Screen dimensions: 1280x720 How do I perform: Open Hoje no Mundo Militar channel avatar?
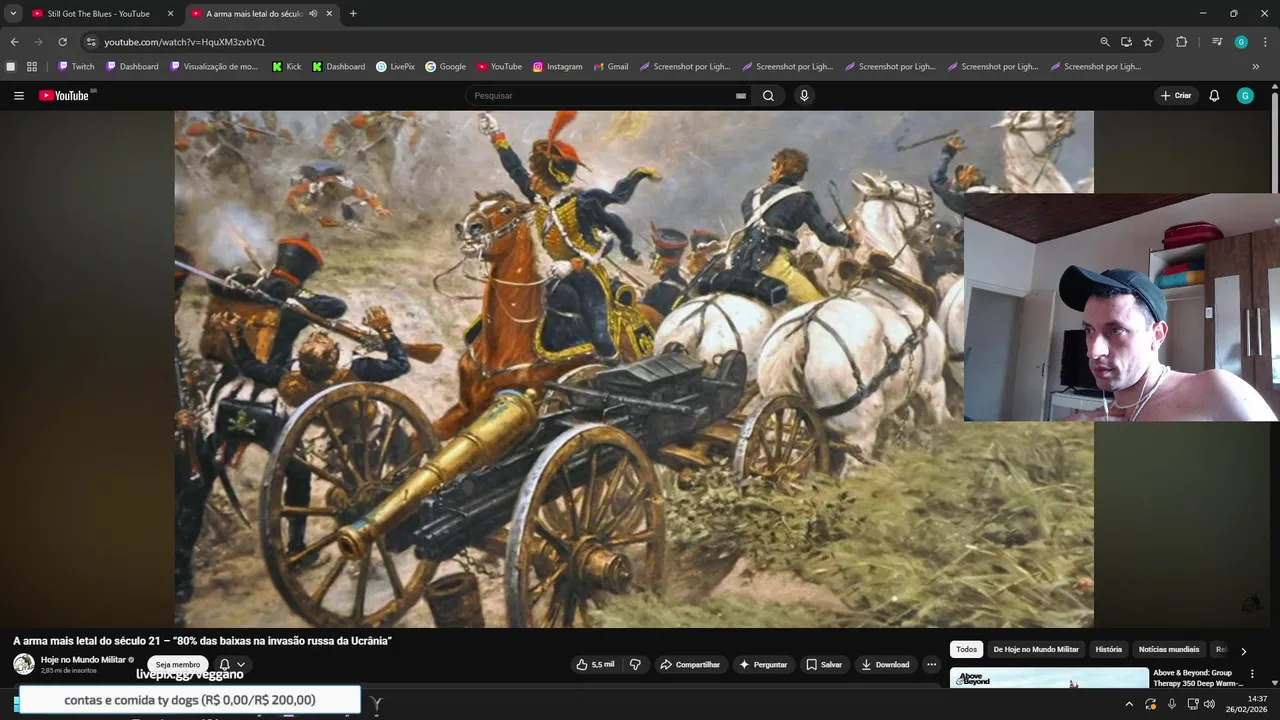click(x=23, y=664)
